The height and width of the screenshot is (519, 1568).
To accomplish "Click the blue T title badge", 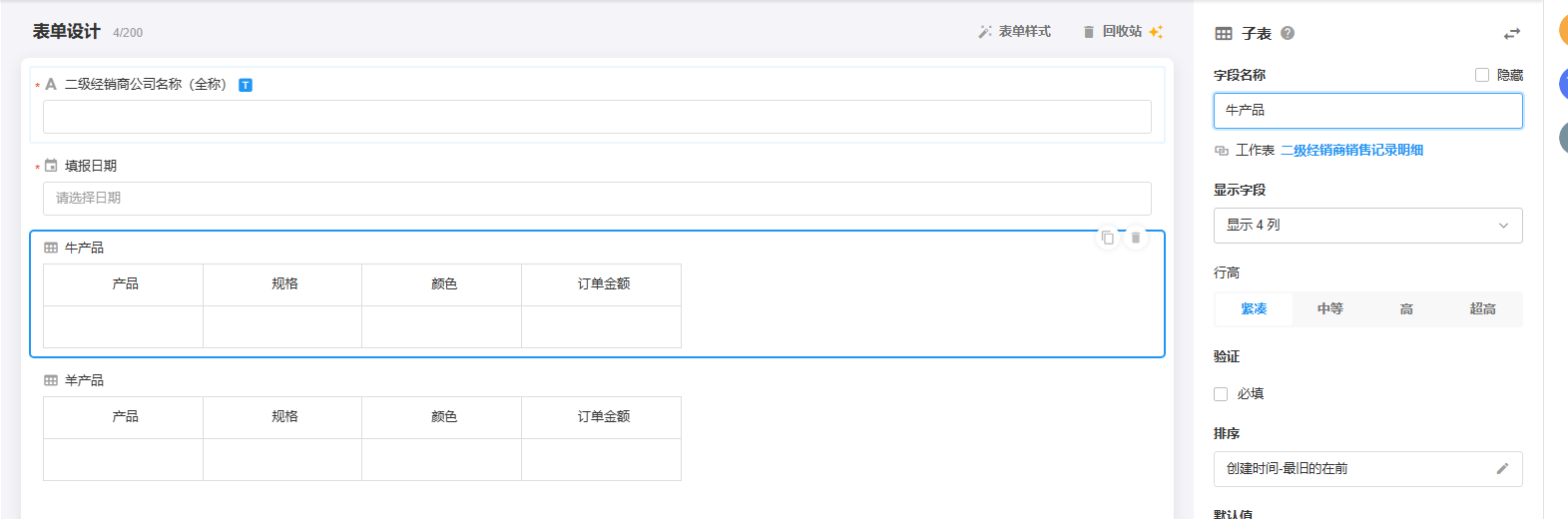I will coord(246,85).
